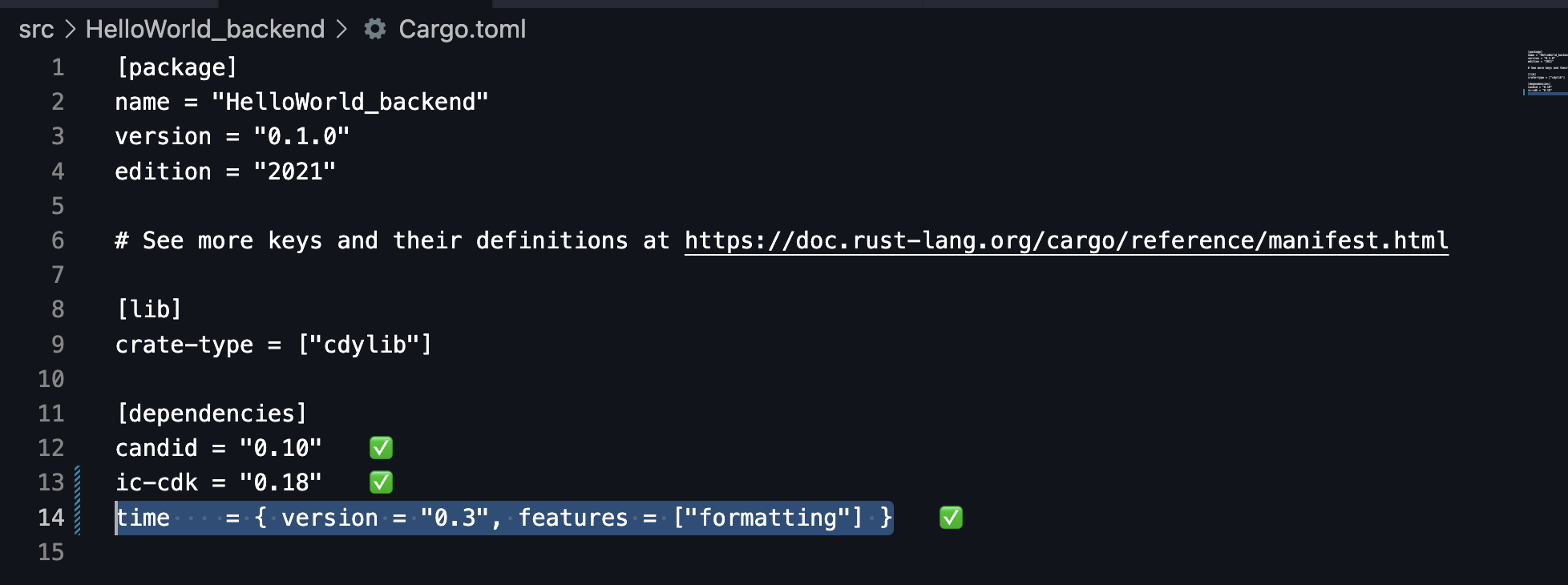Click the gear icon beside Cargo.toml breadcrumb
Viewport: 1568px width, 585px height.
[x=374, y=29]
